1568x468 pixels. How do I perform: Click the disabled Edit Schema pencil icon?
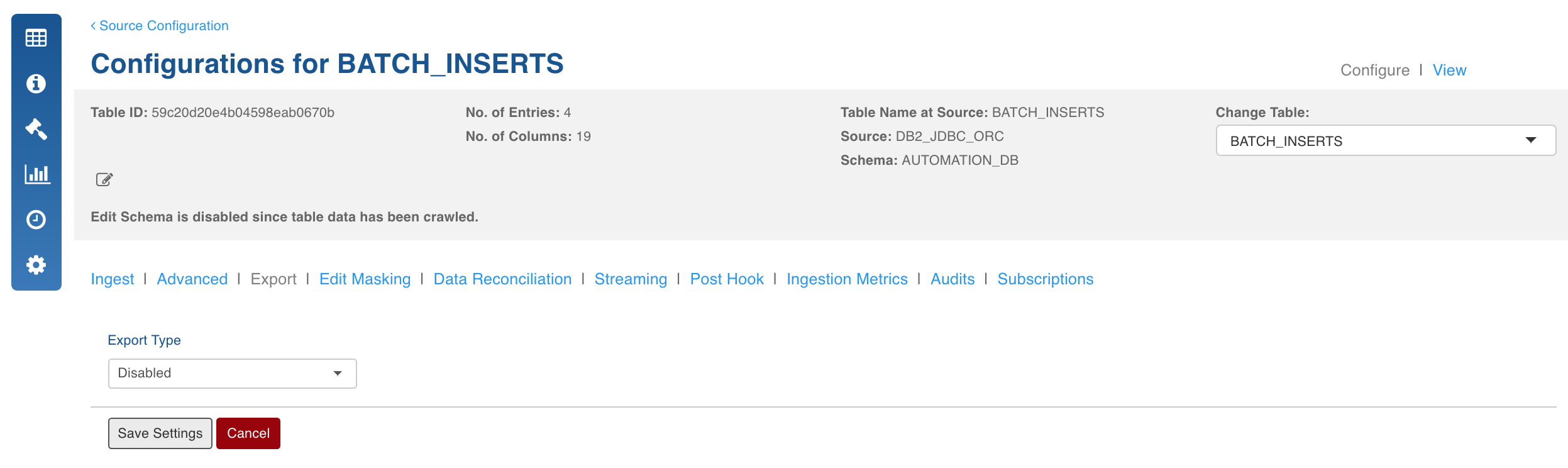104,180
